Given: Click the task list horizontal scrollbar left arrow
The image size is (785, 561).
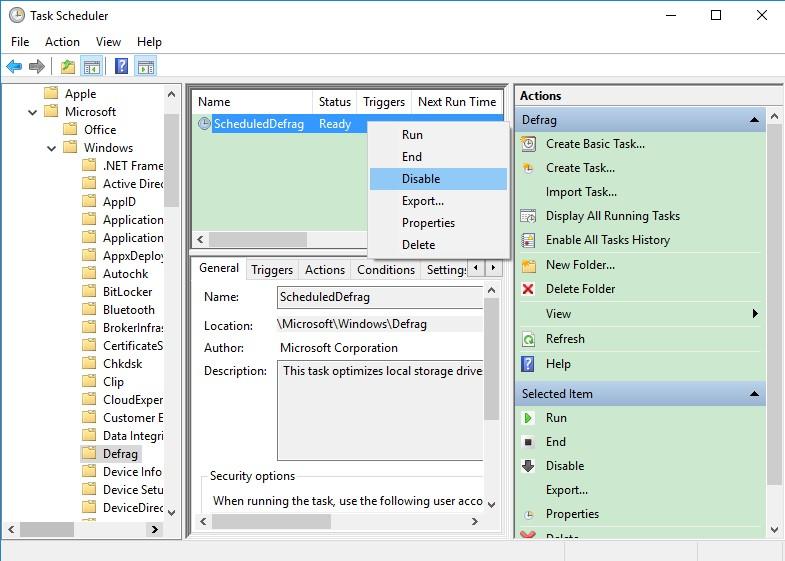Looking at the screenshot, I should click(200, 239).
